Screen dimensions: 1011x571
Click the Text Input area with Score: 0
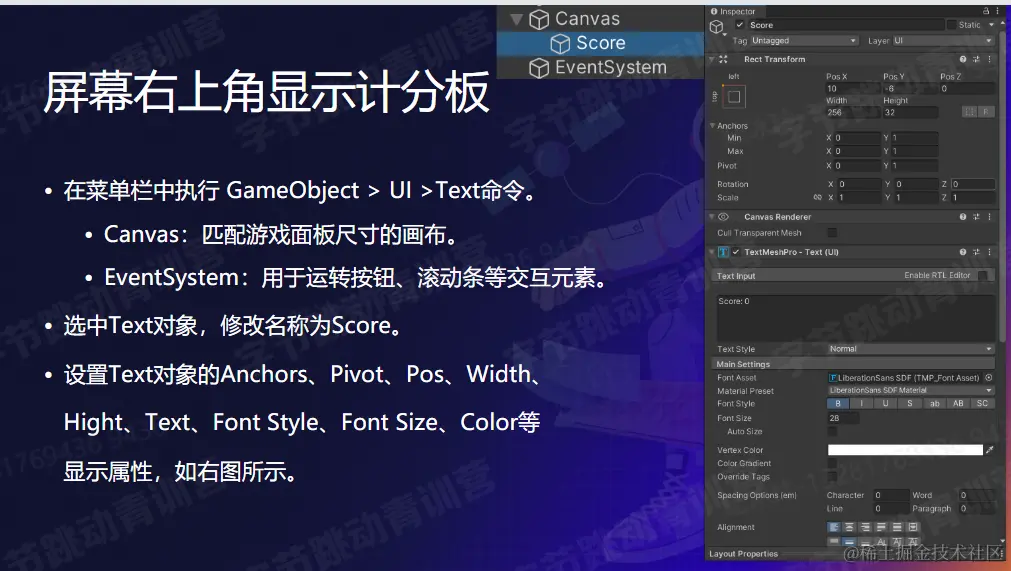coord(856,318)
